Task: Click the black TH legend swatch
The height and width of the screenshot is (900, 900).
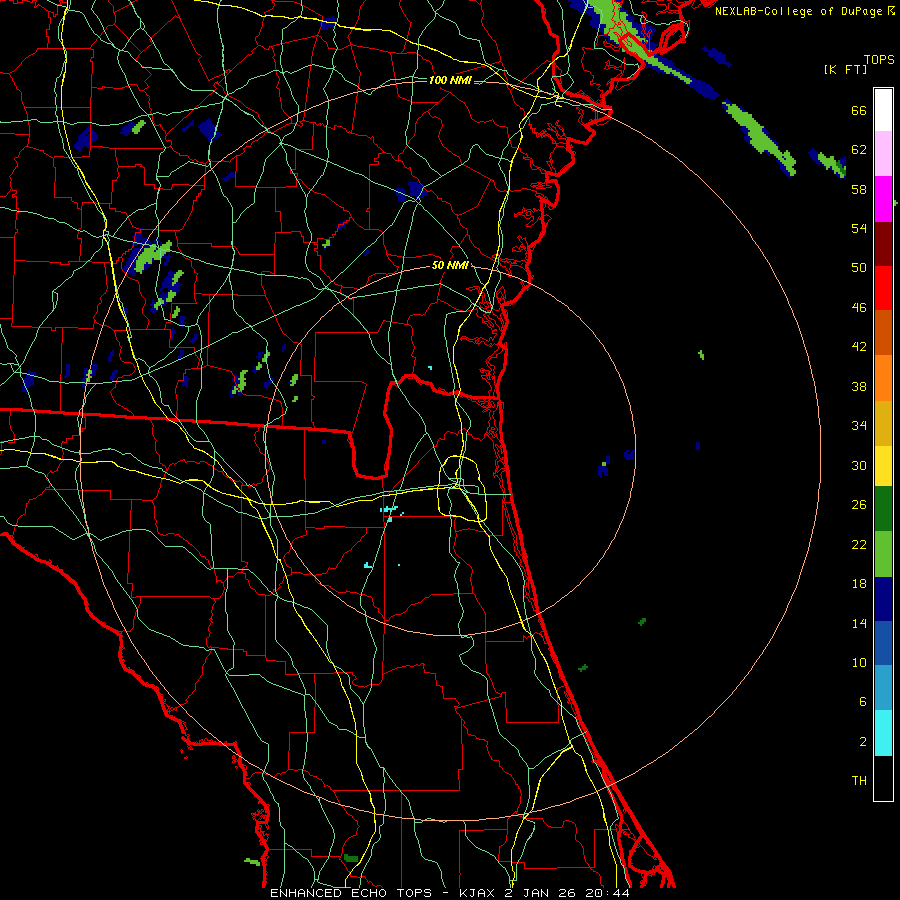Action: (883, 778)
